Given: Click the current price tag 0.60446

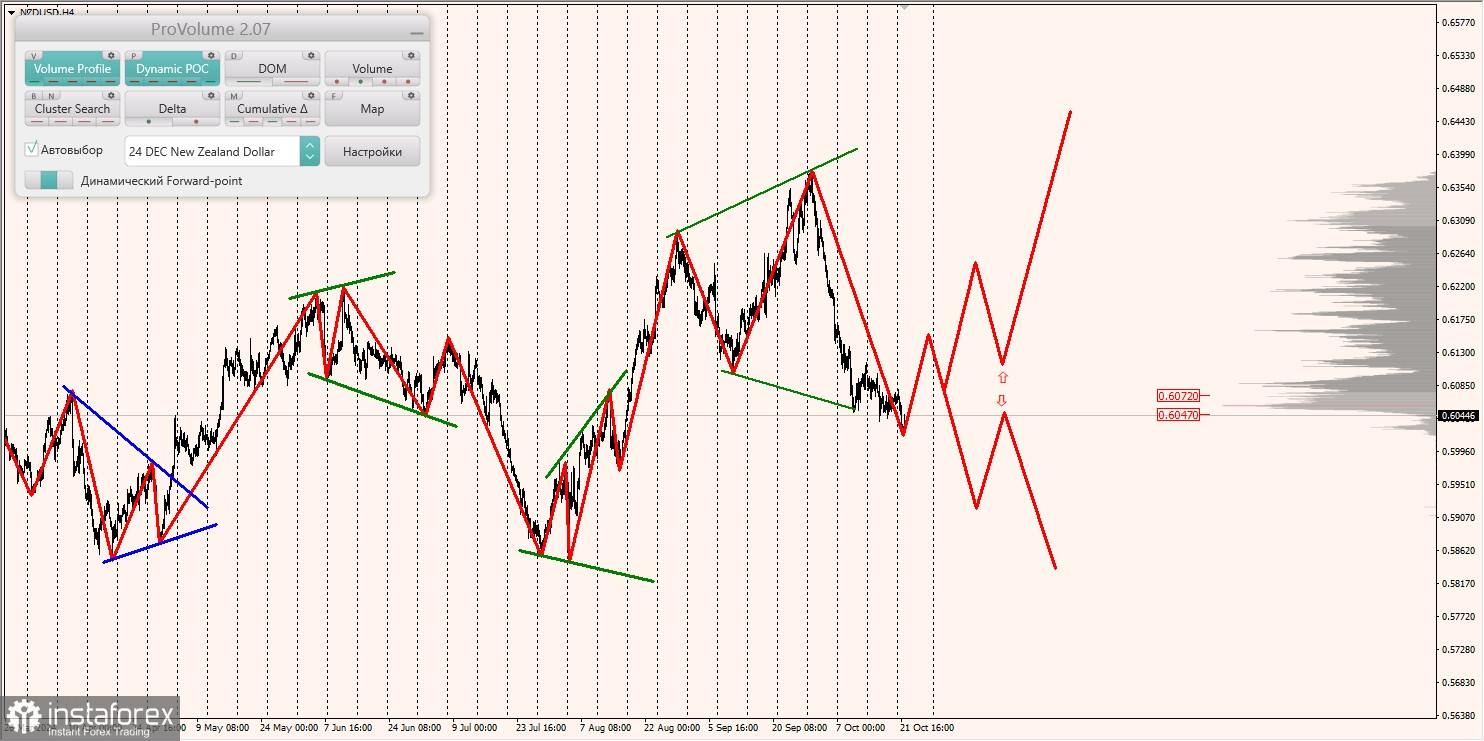Looking at the screenshot, I should coord(1458,415).
